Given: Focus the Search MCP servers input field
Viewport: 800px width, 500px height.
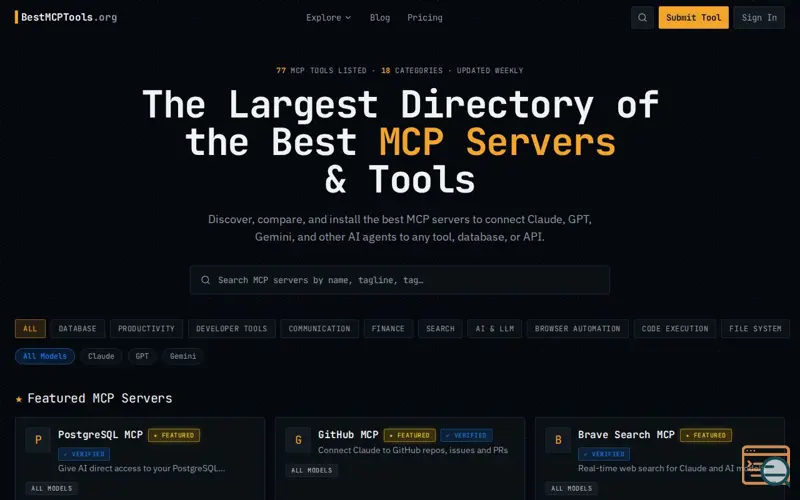Looking at the screenshot, I should 399,280.
